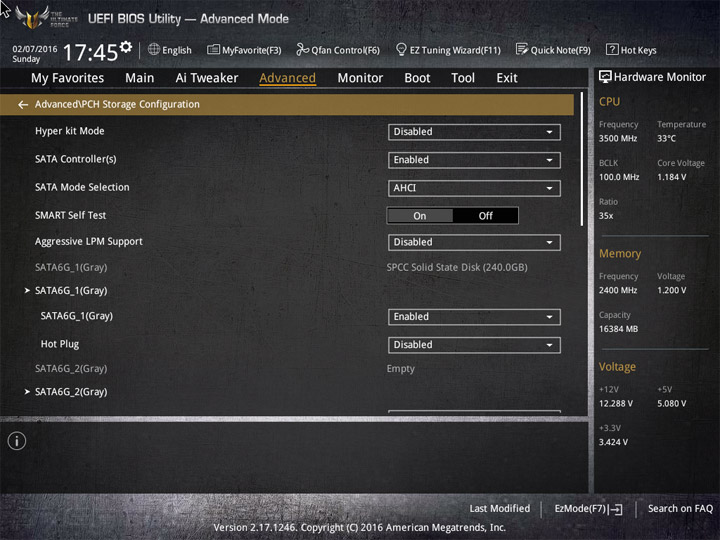Click the globe language icon

point(154,49)
